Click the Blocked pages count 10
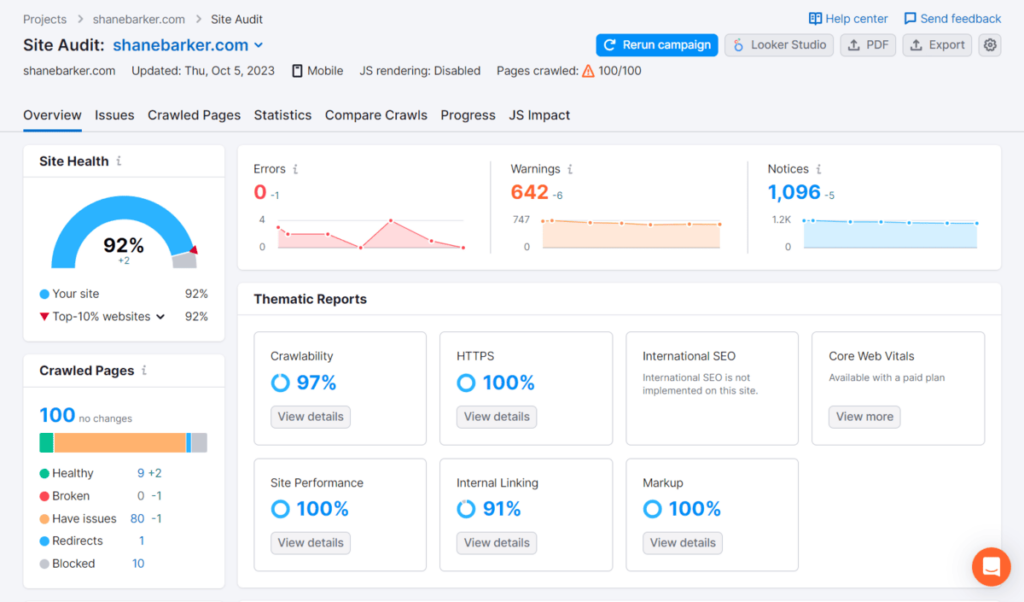This screenshot has width=1024, height=602. pyautogui.click(x=138, y=563)
